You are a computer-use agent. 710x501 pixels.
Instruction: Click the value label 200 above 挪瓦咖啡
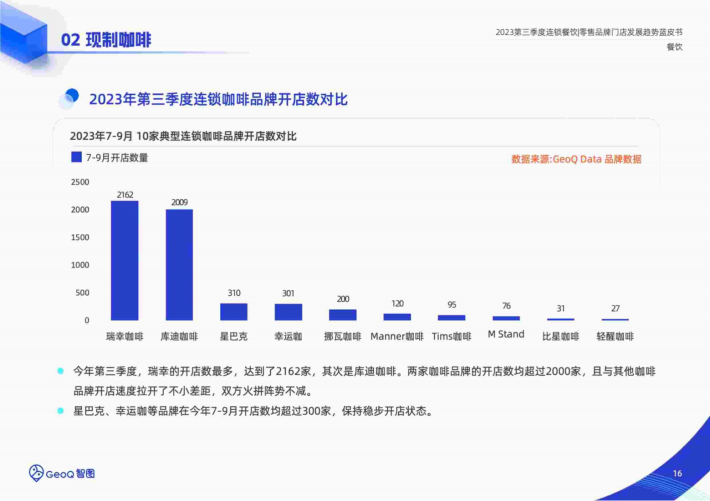pyautogui.click(x=343, y=299)
